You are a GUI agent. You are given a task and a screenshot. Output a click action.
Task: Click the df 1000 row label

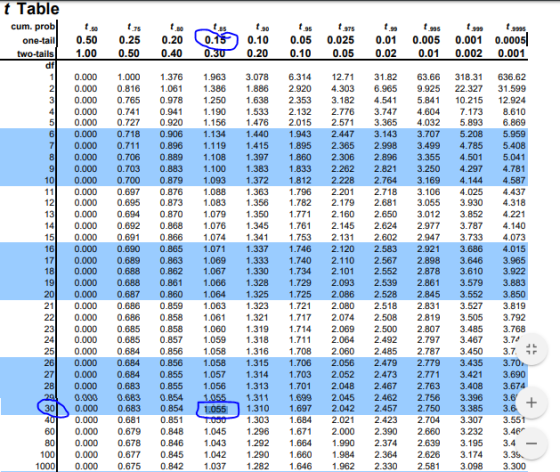pos(45,466)
